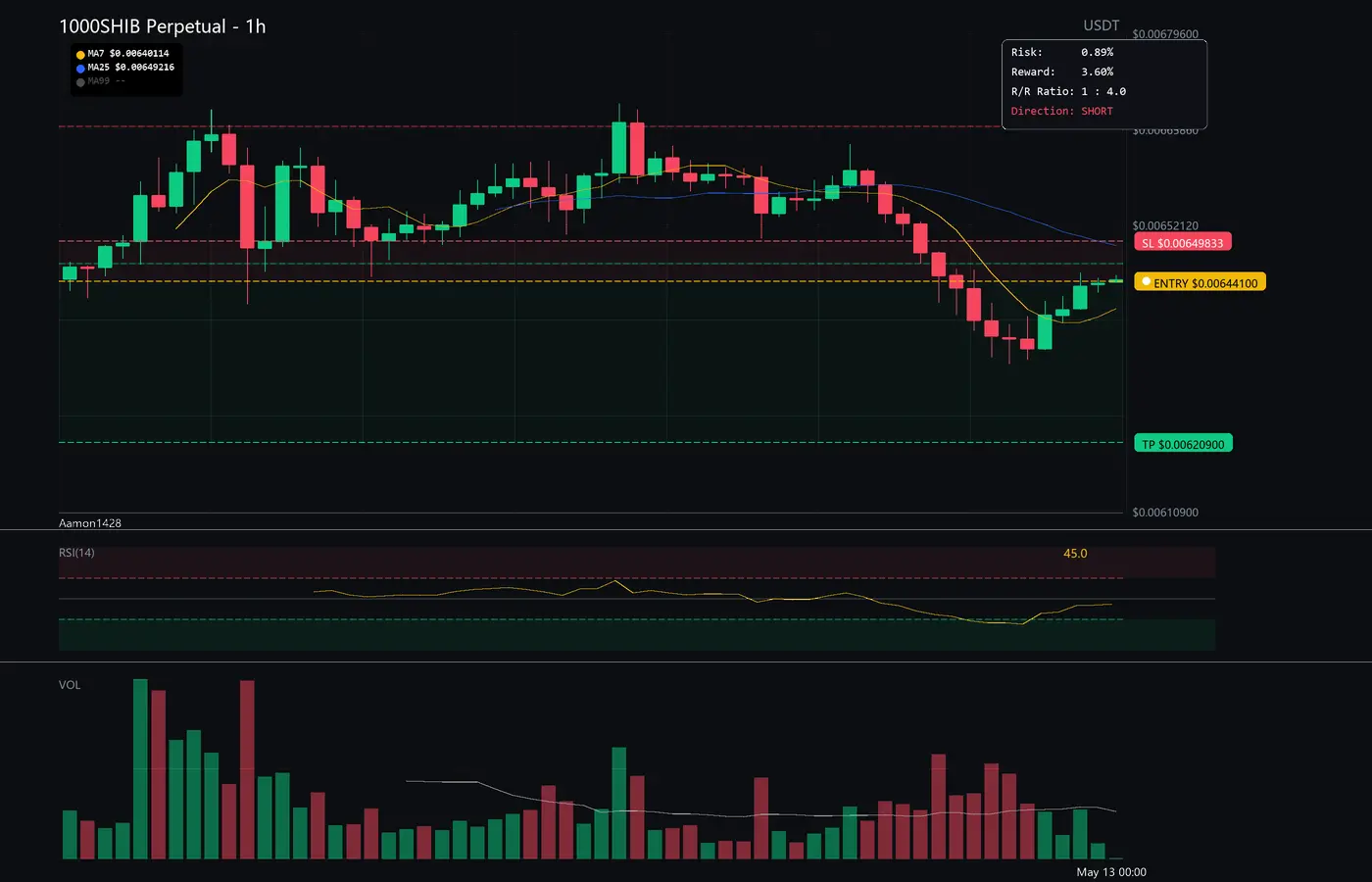Click the VOL panel label
Image resolution: width=1372 pixels, height=882 pixels.
click(x=70, y=685)
